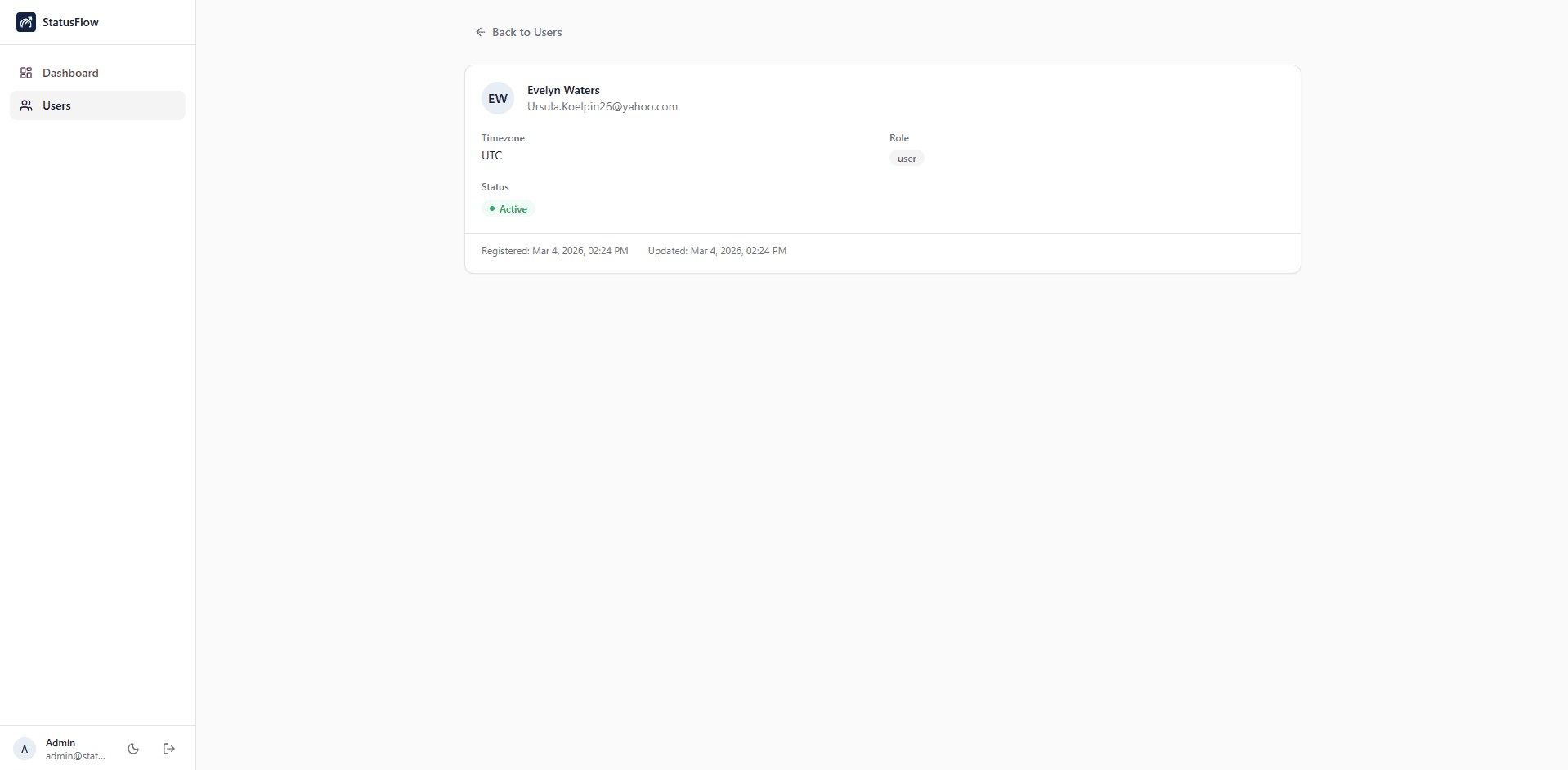
Task: Click the user role pill under Role
Action: click(906, 158)
